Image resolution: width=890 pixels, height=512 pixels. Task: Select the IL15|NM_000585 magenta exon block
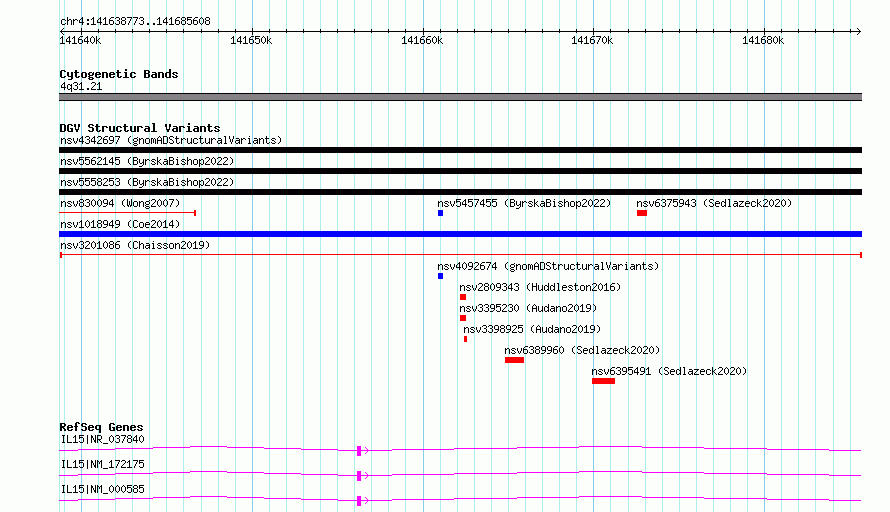pos(359,501)
